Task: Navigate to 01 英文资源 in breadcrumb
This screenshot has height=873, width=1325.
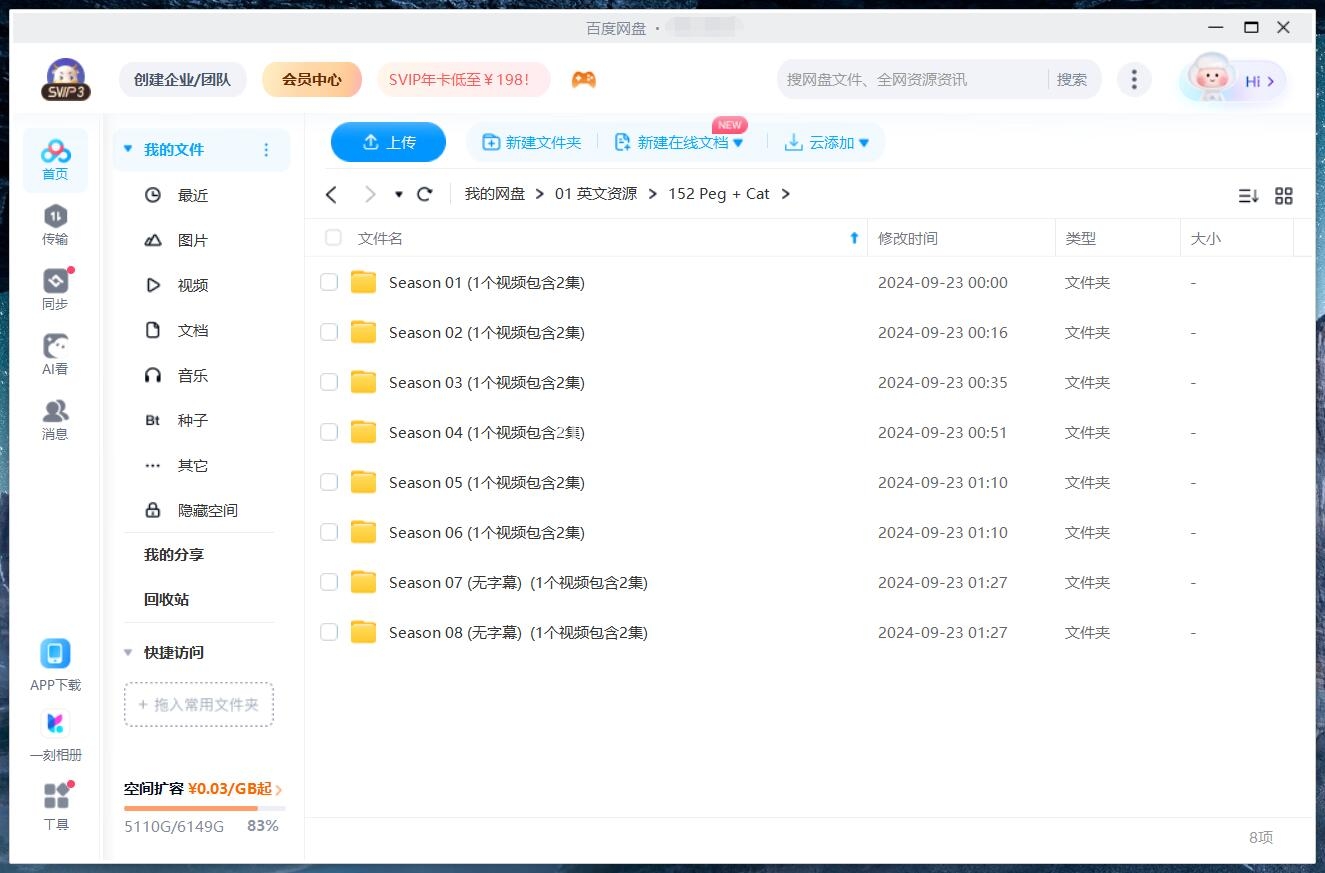Action: pos(597,194)
